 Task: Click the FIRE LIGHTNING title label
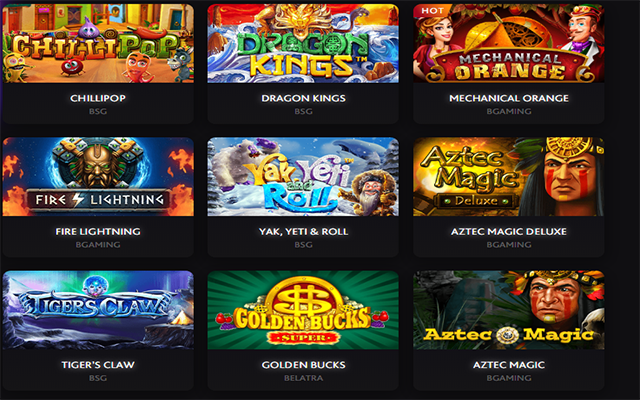point(98,231)
